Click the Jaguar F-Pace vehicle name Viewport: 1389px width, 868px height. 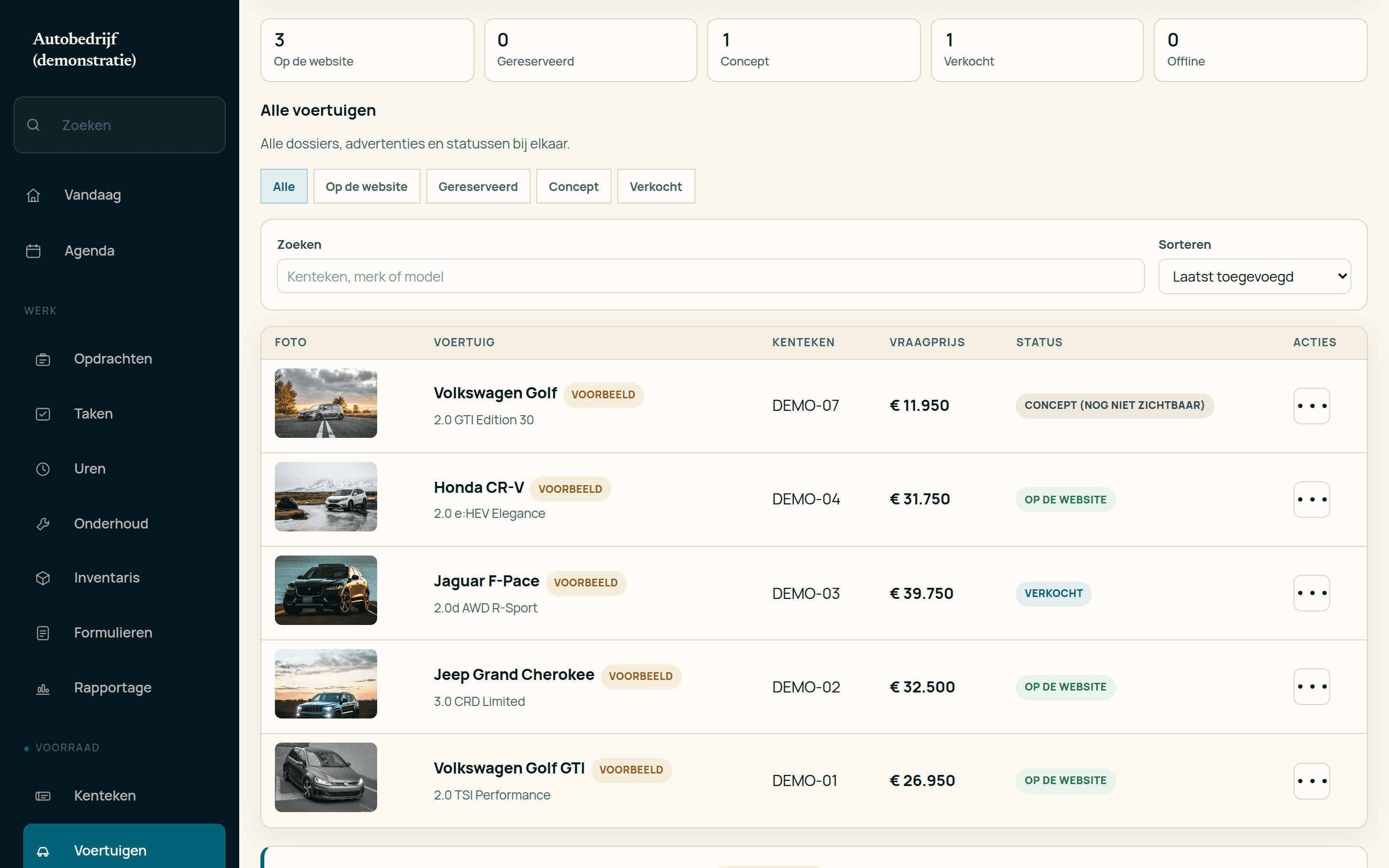[x=487, y=581]
